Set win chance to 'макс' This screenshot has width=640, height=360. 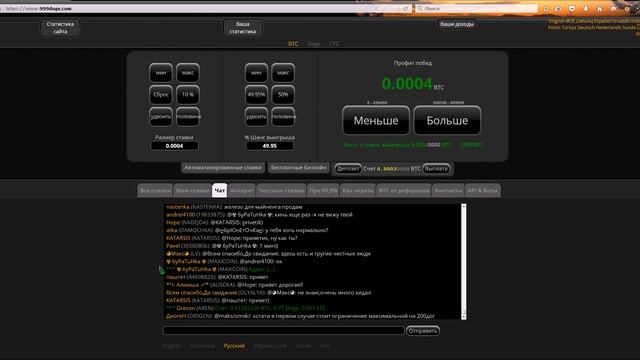[x=283, y=73]
